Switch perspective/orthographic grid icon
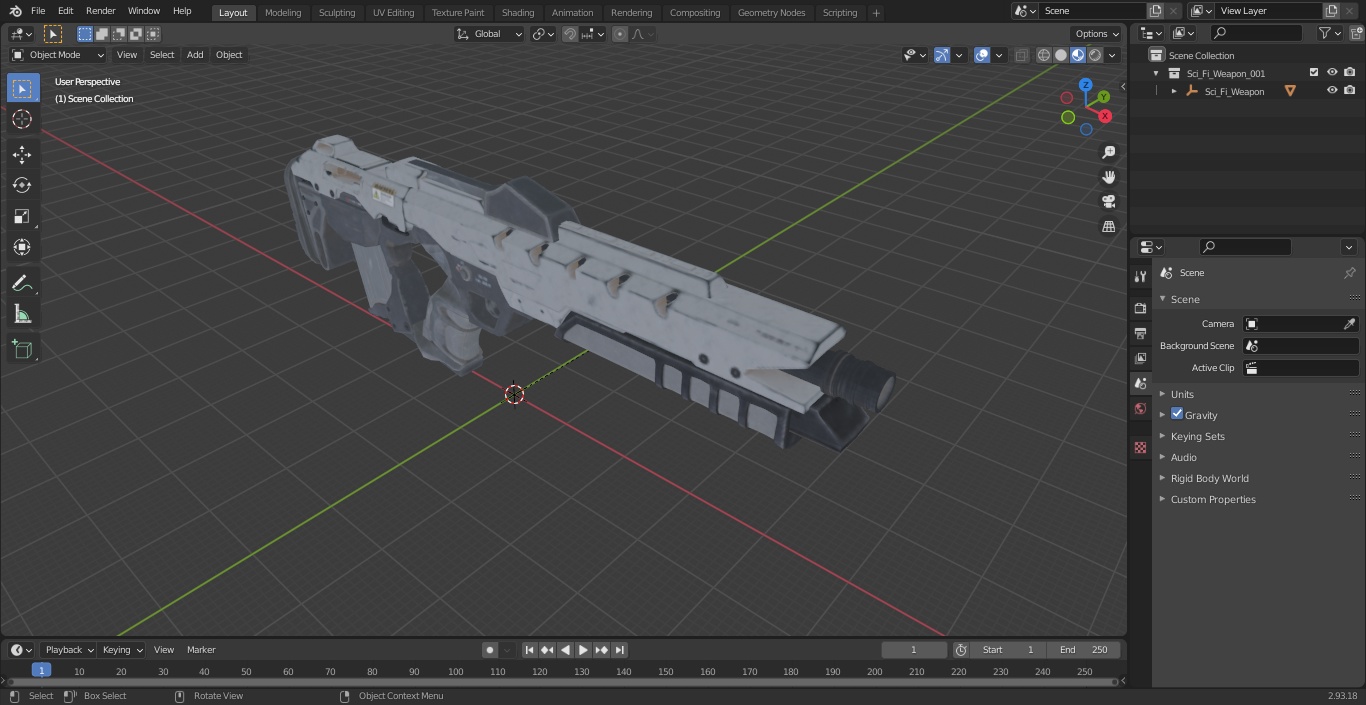This screenshot has height=705, width=1366. pyautogui.click(x=1108, y=227)
